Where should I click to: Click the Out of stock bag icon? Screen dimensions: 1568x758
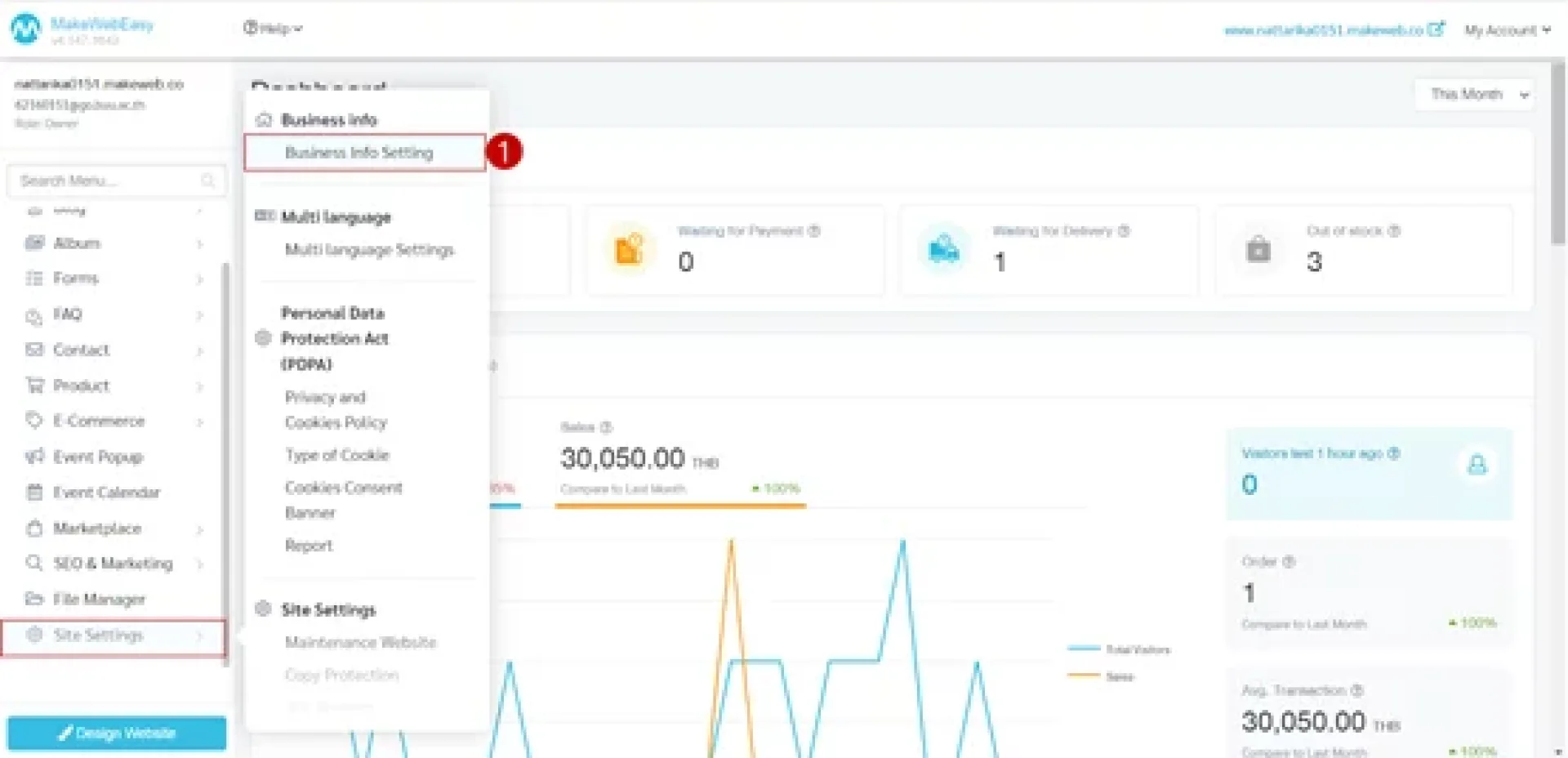click(1258, 249)
